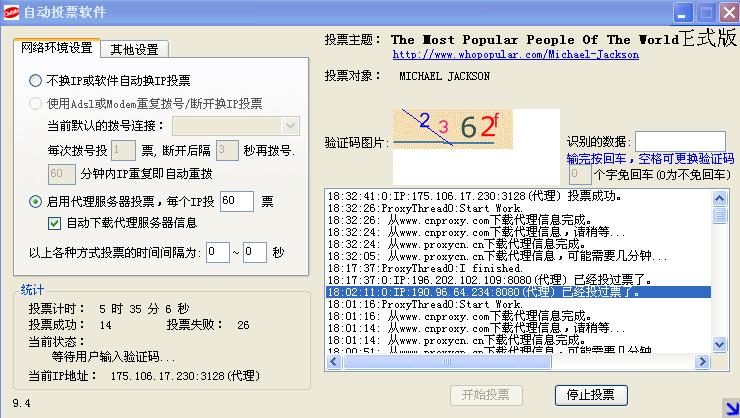Select log row 18:32:26 cnproxy 下载代理信息完成
The height and width of the screenshot is (418, 740).
[519, 220]
